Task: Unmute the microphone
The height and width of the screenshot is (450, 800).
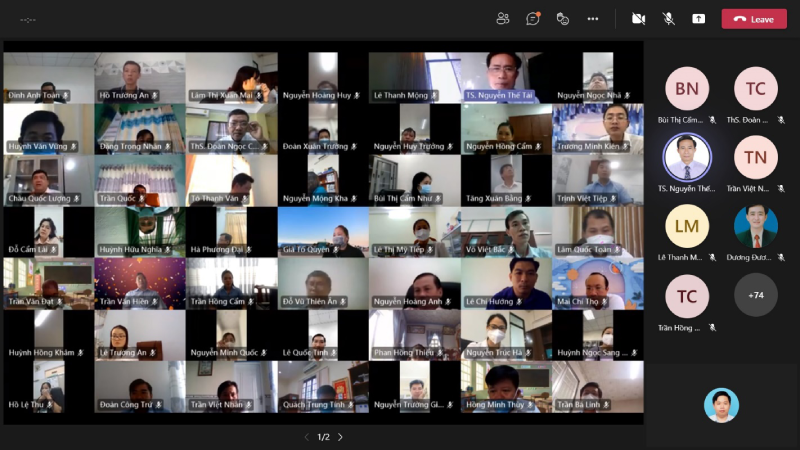Action: click(x=668, y=18)
